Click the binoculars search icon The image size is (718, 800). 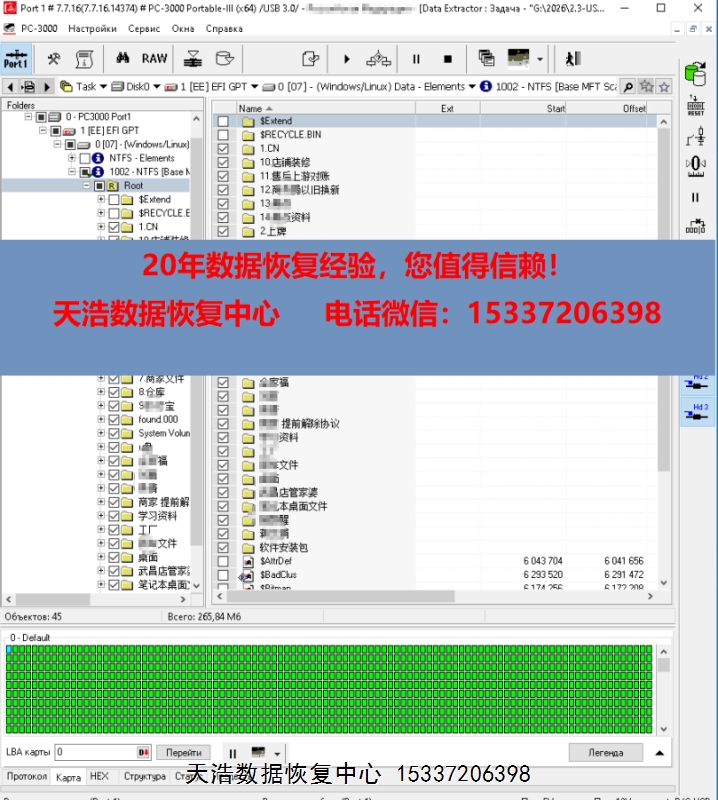123,59
